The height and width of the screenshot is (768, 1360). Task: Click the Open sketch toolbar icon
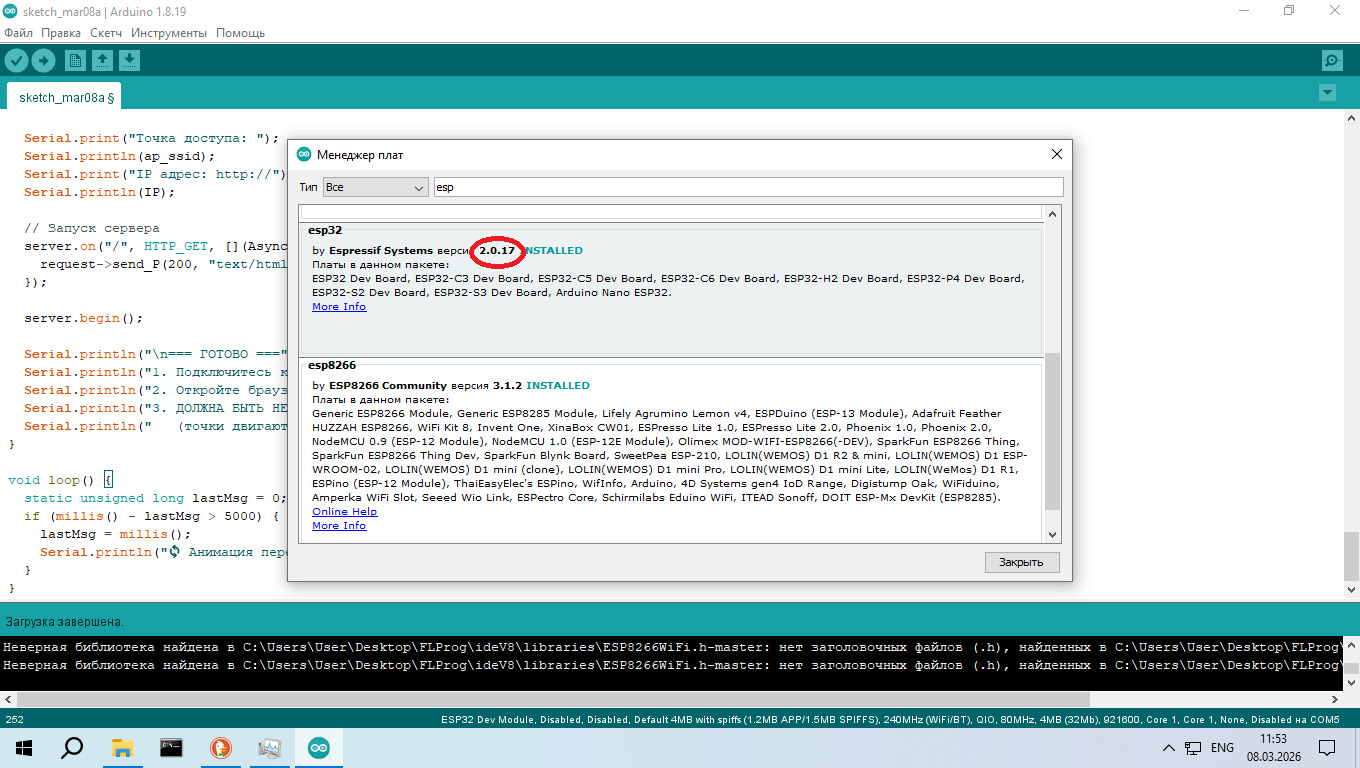(x=102, y=61)
